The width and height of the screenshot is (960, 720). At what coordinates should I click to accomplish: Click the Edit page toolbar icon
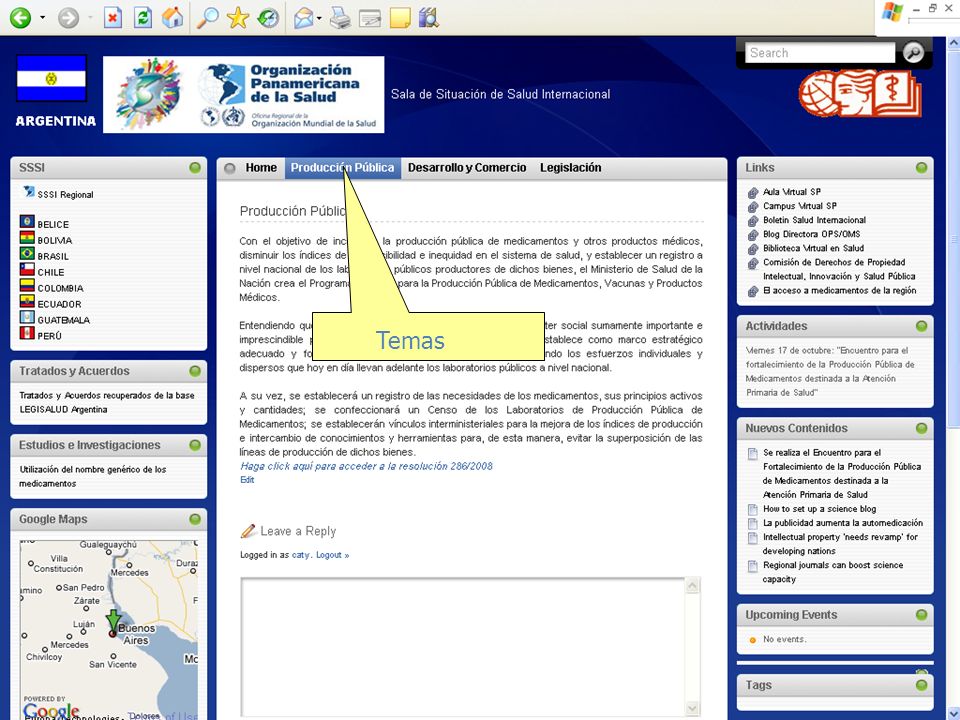pos(370,18)
